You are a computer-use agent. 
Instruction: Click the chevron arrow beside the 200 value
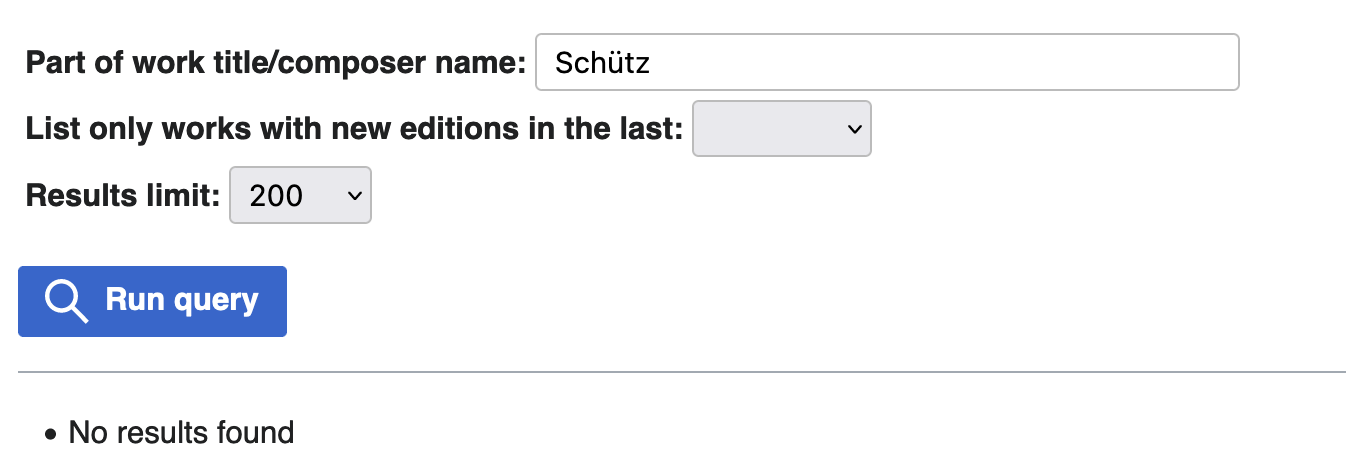pyautogui.click(x=353, y=195)
